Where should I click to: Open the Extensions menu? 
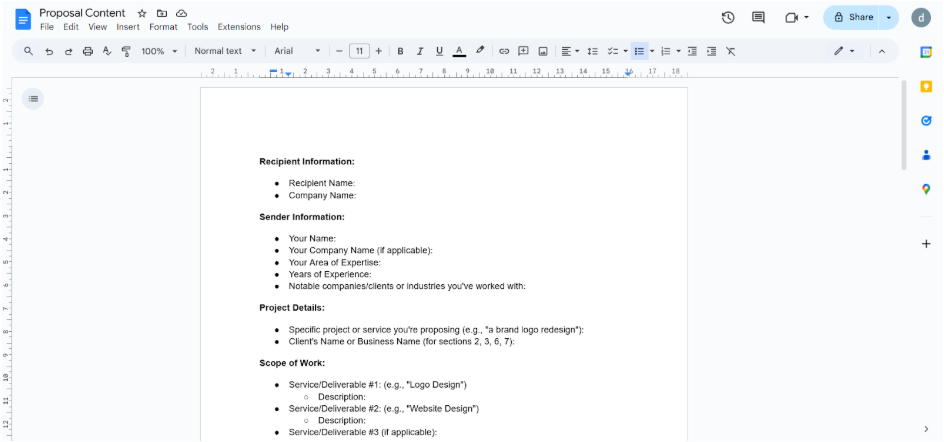tap(239, 27)
